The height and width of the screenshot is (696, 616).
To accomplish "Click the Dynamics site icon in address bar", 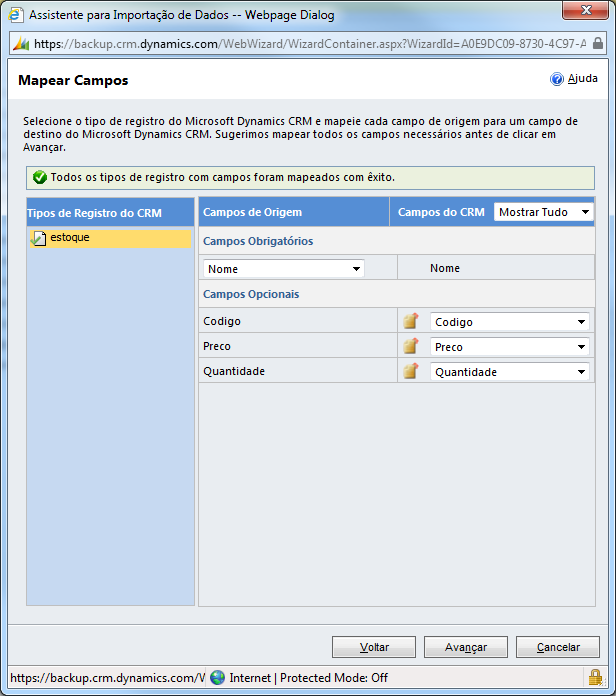I will (21, 44).
